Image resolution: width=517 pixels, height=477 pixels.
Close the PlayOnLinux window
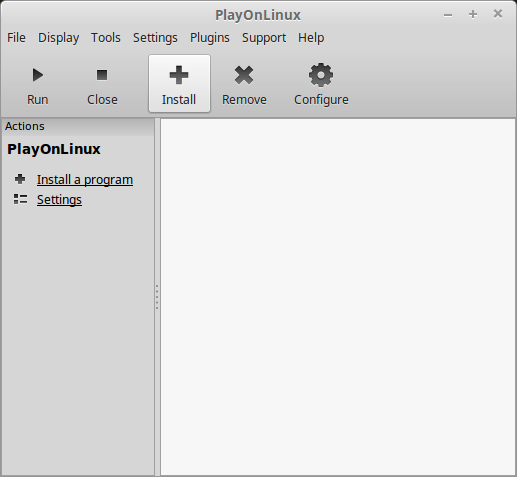click(x=498, y=14)
